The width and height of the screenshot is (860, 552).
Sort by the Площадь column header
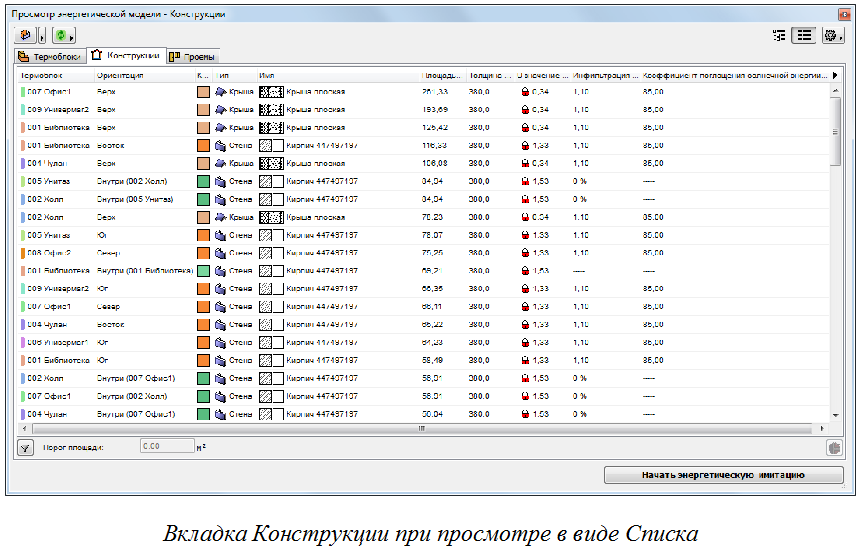[x=443, y=75]
